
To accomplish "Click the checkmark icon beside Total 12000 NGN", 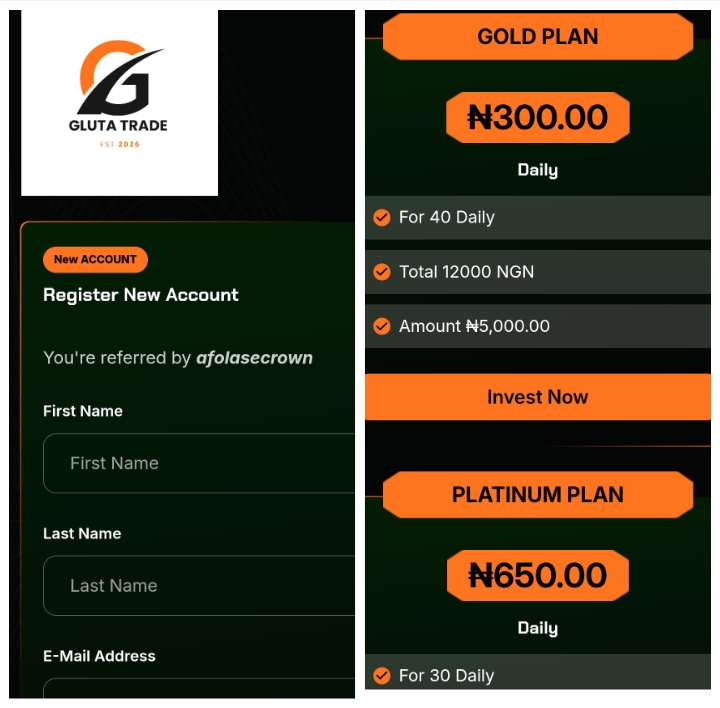I will 382,272.
